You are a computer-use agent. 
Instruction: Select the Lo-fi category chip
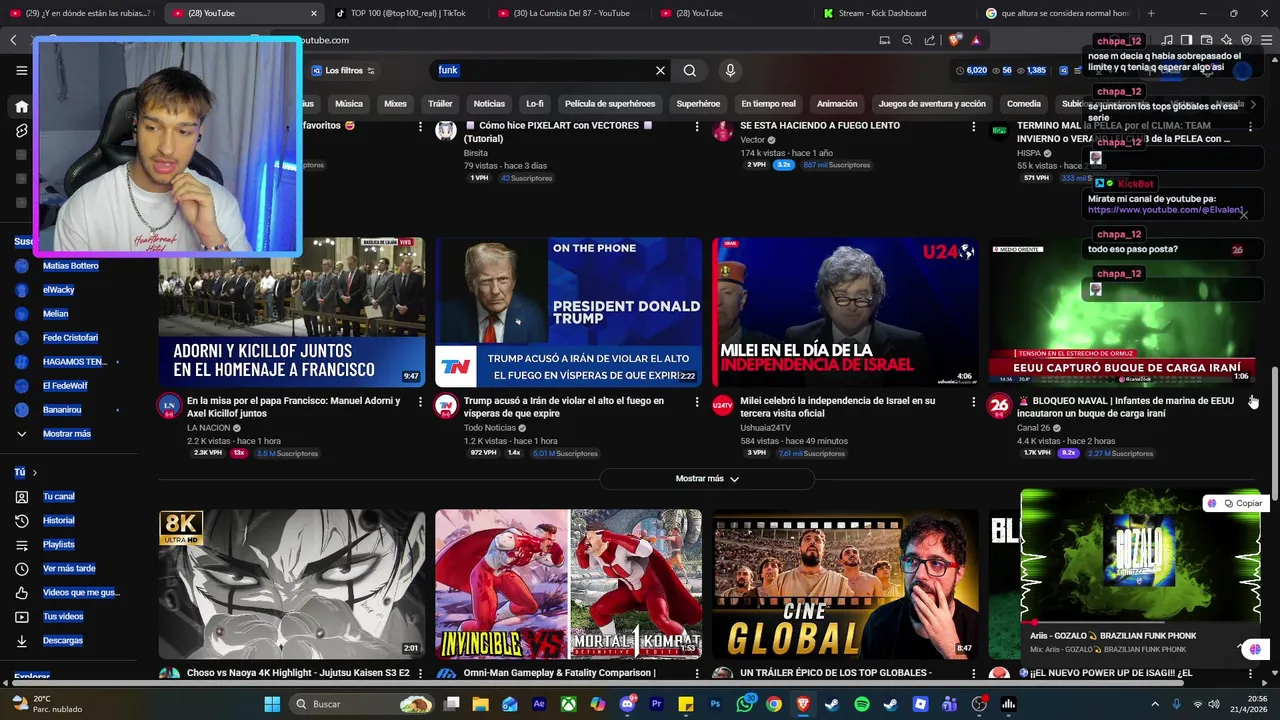[535, 104]
